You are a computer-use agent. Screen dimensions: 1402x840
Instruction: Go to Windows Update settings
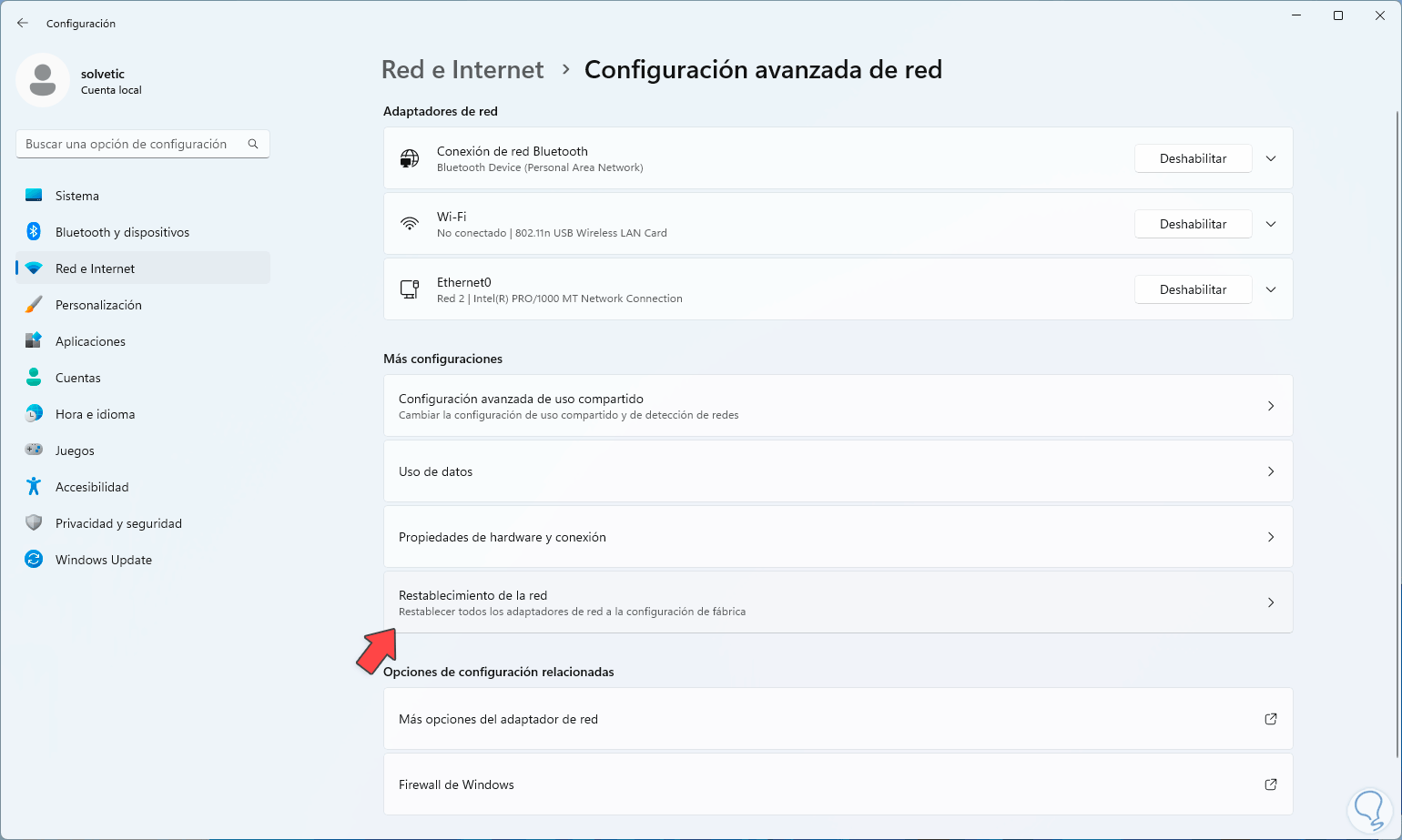coord(143,560)
